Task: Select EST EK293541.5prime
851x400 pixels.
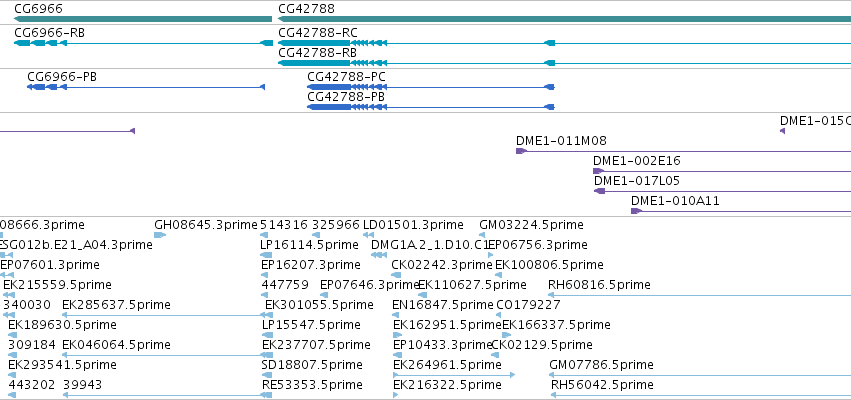Action: (x=62, y=366)
